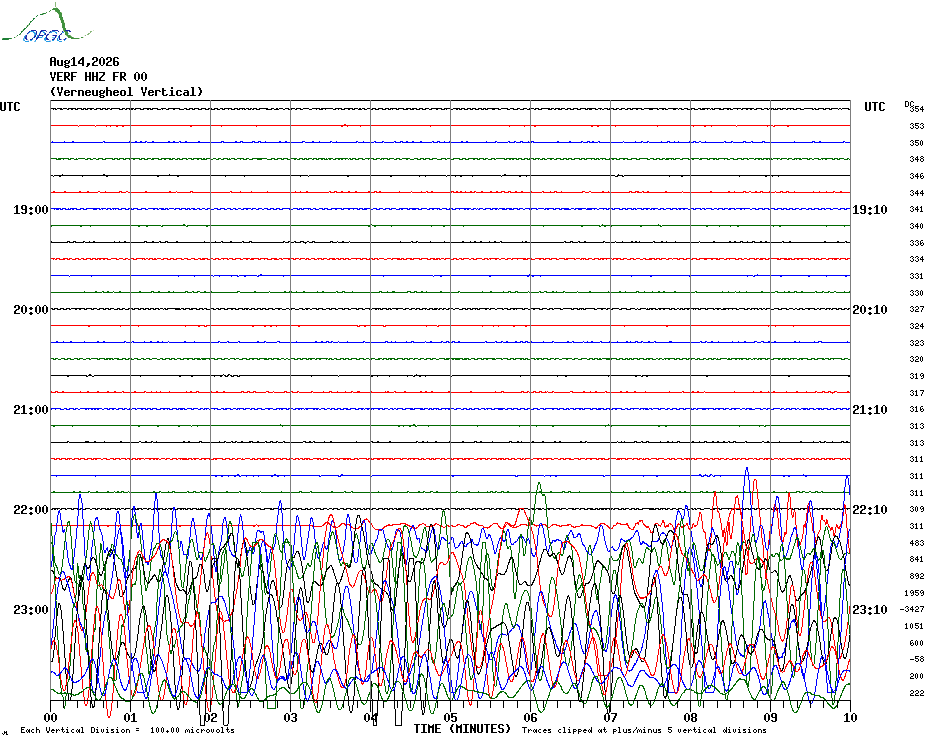Click DC offset value 222

tap(917, 693)
